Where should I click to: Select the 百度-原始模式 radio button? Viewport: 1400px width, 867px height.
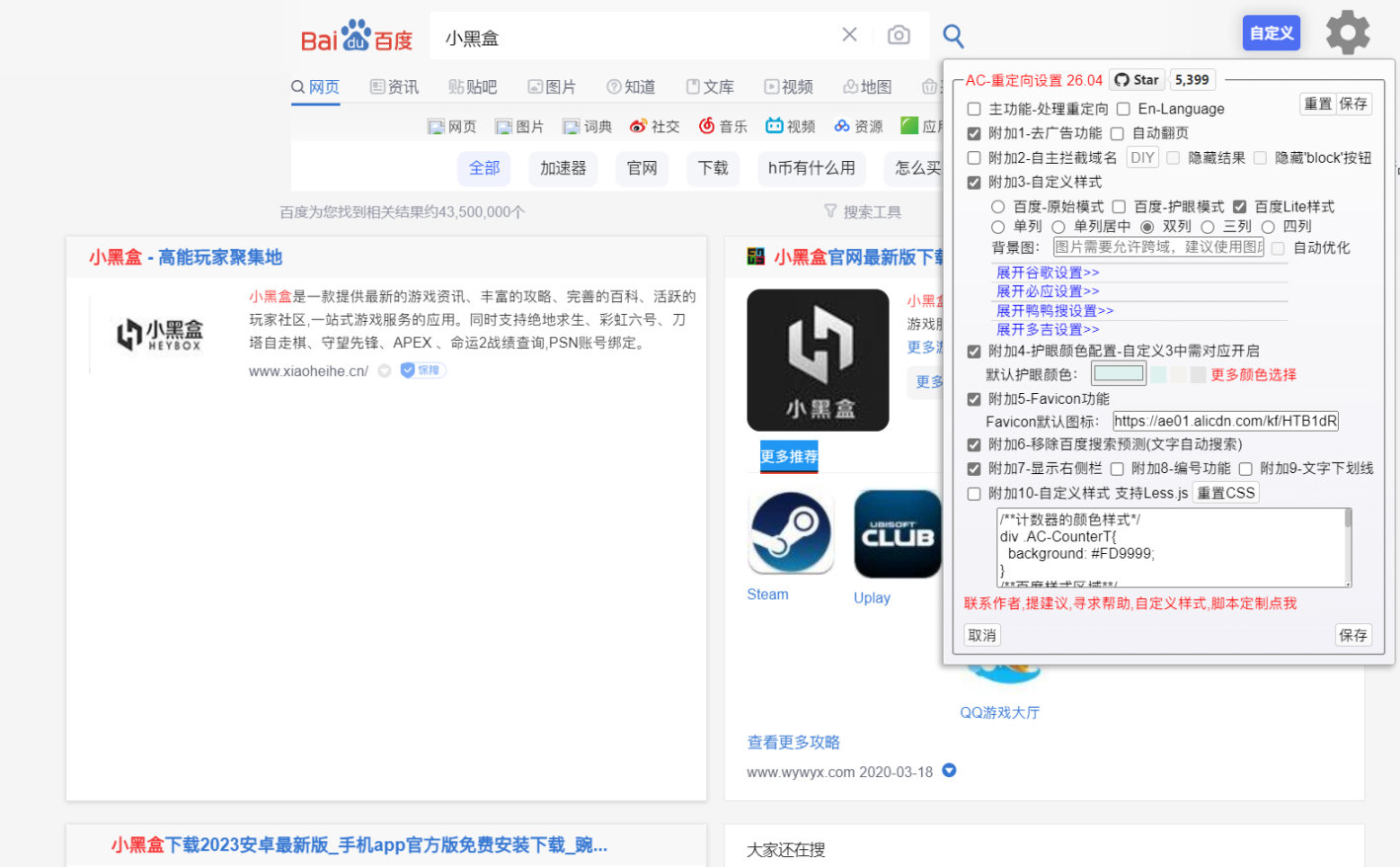pos(998,206)
